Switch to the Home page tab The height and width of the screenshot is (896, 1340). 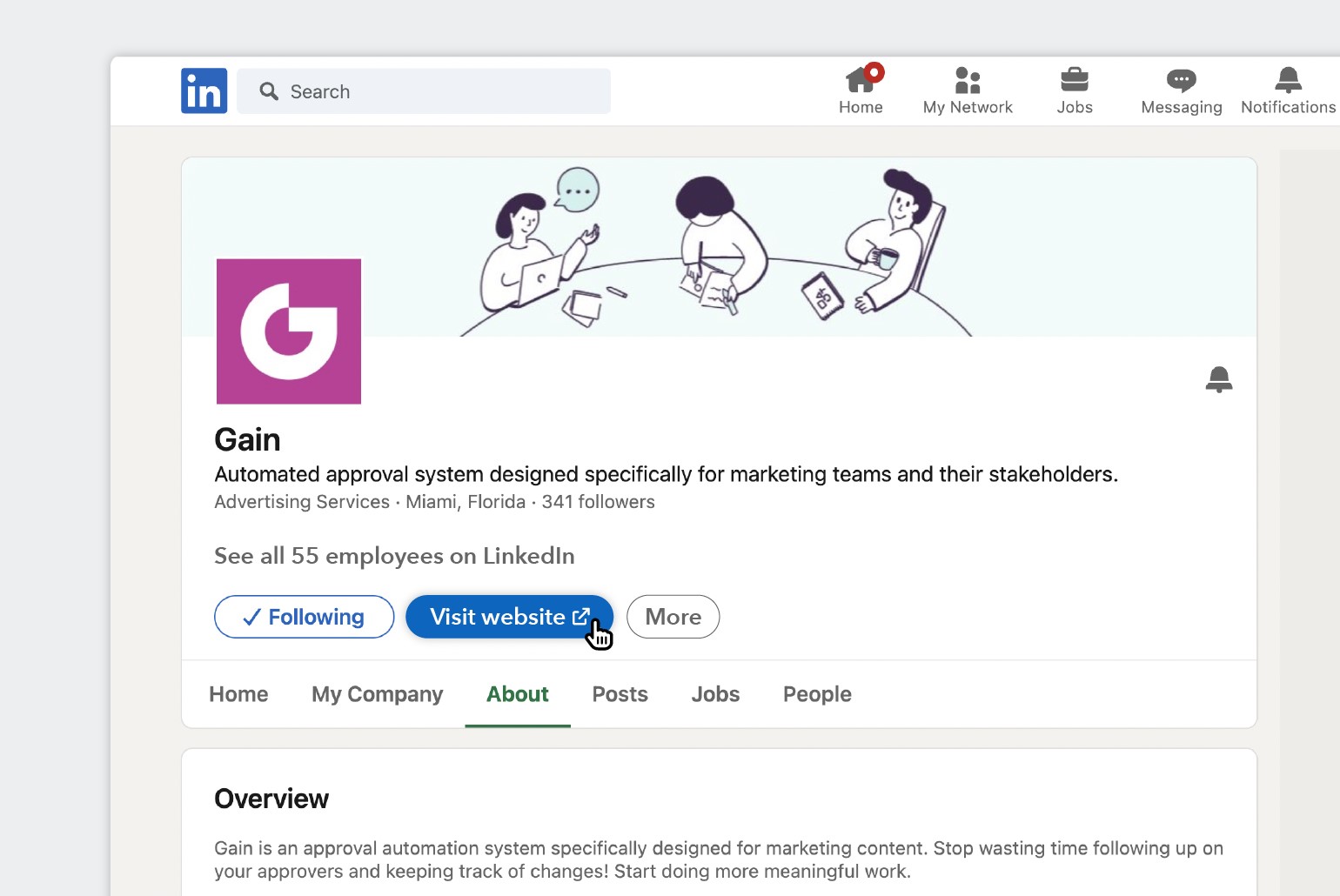pos(238,694)
